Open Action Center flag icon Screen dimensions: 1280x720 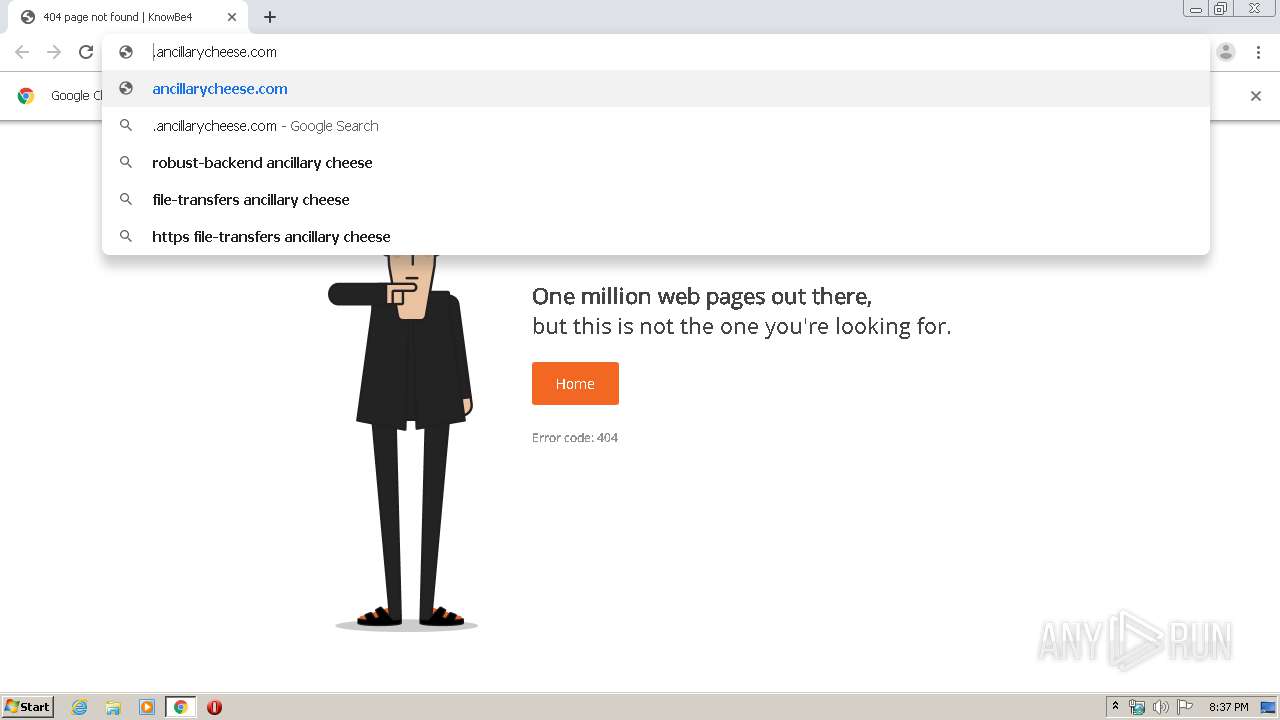pos(1185,707)
